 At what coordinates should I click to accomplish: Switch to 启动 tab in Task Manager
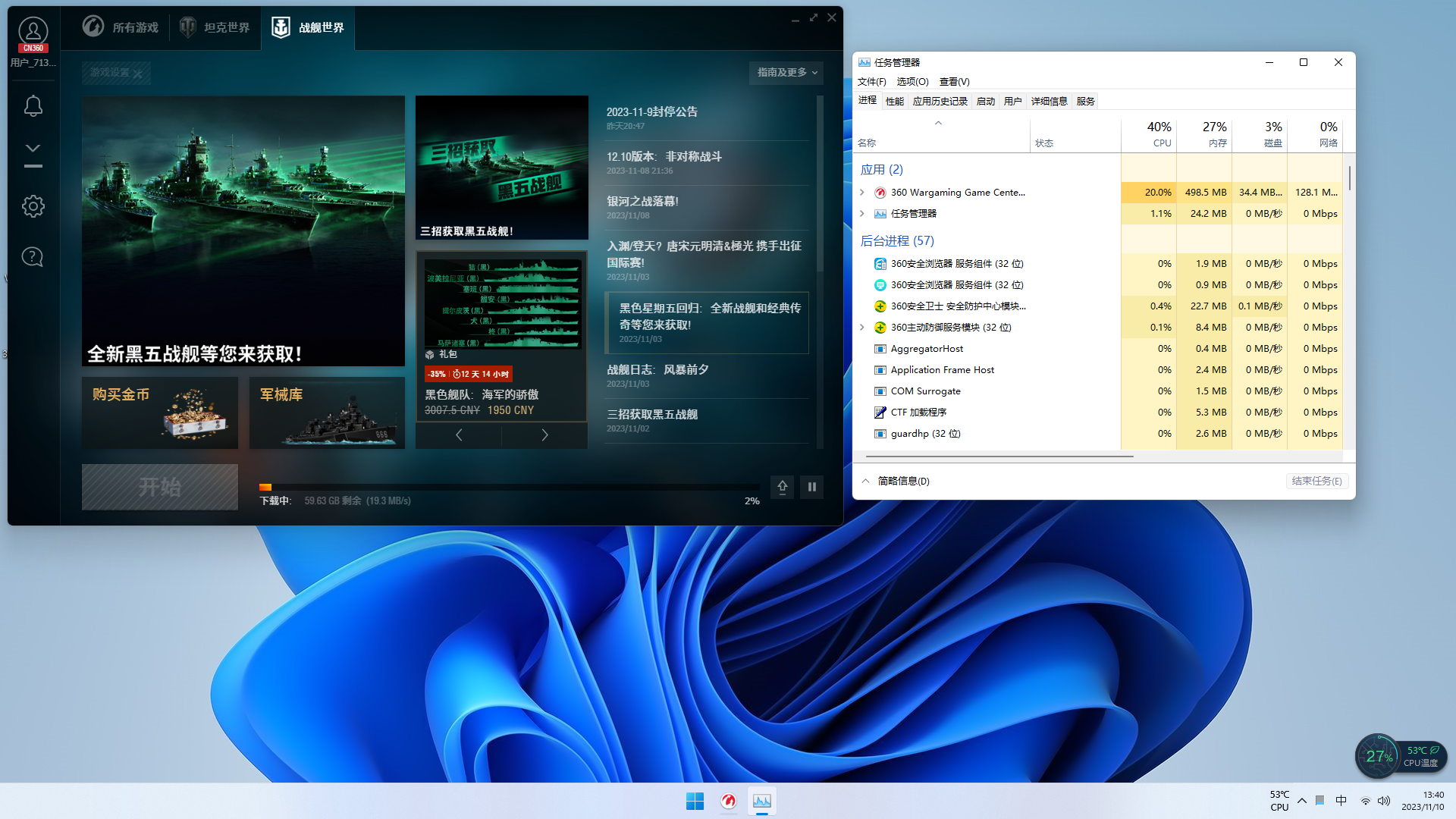tap(985, 101)
